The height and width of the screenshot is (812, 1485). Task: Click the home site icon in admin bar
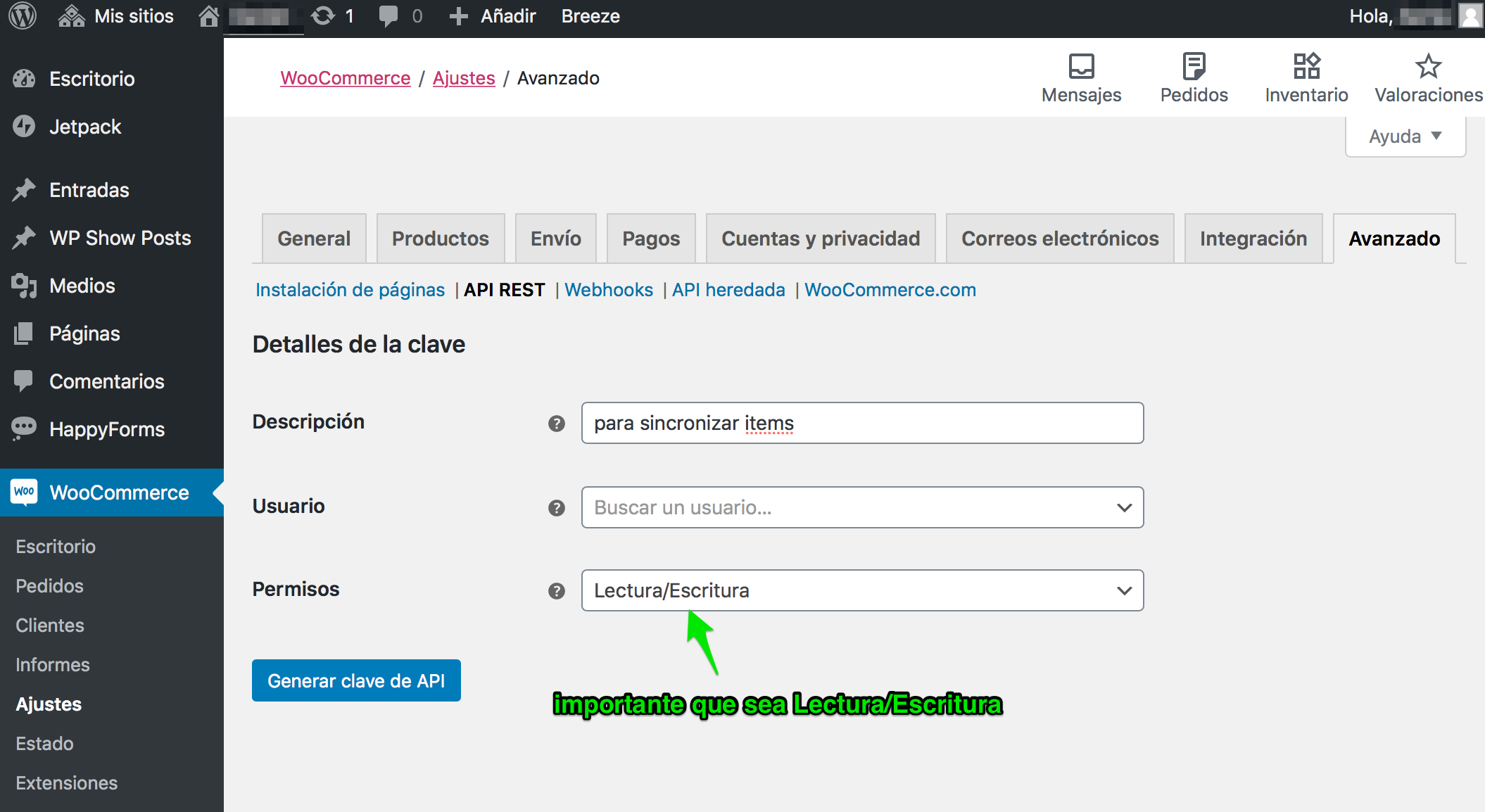click(x=208, y=15)
